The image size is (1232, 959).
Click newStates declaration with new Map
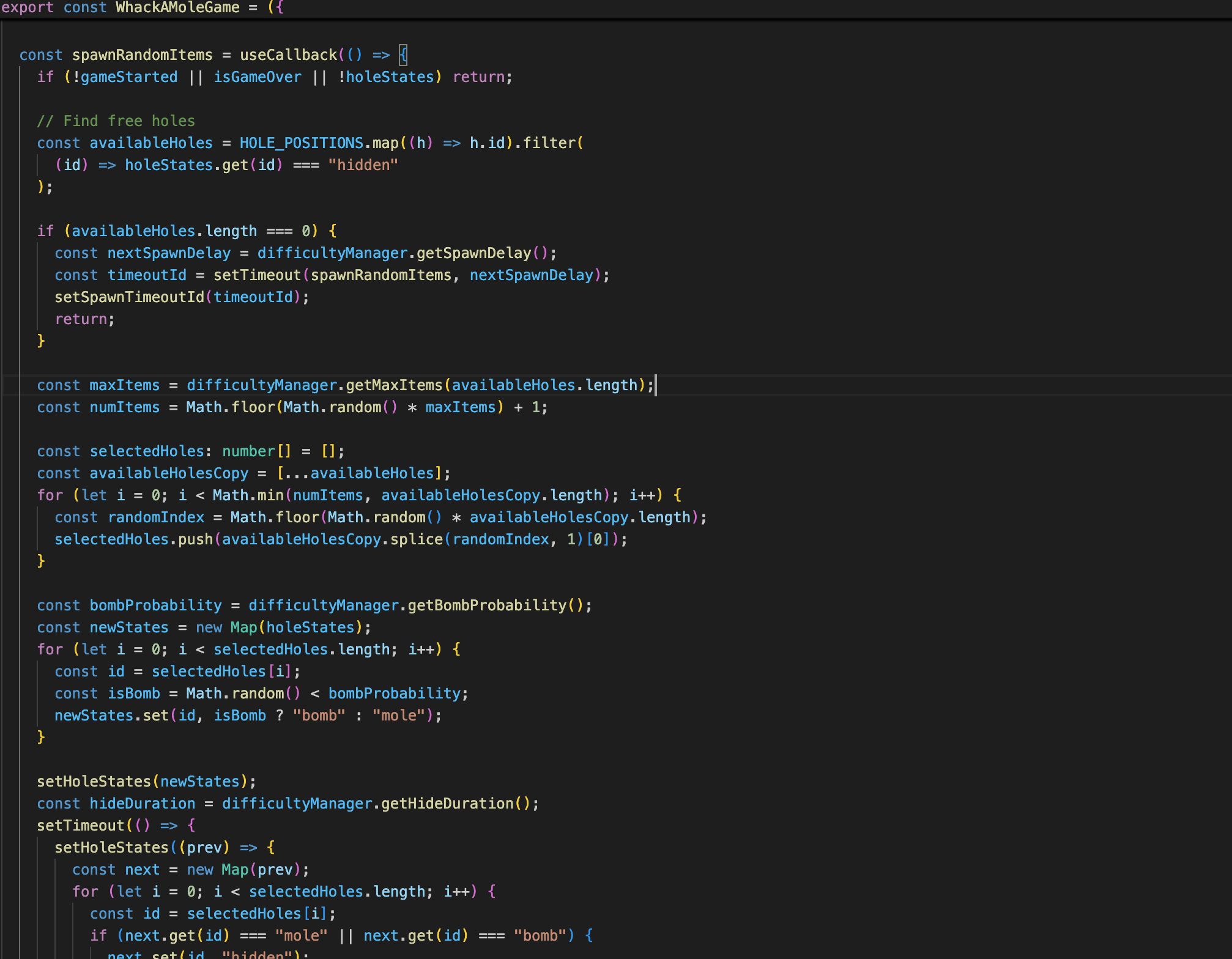204,628
